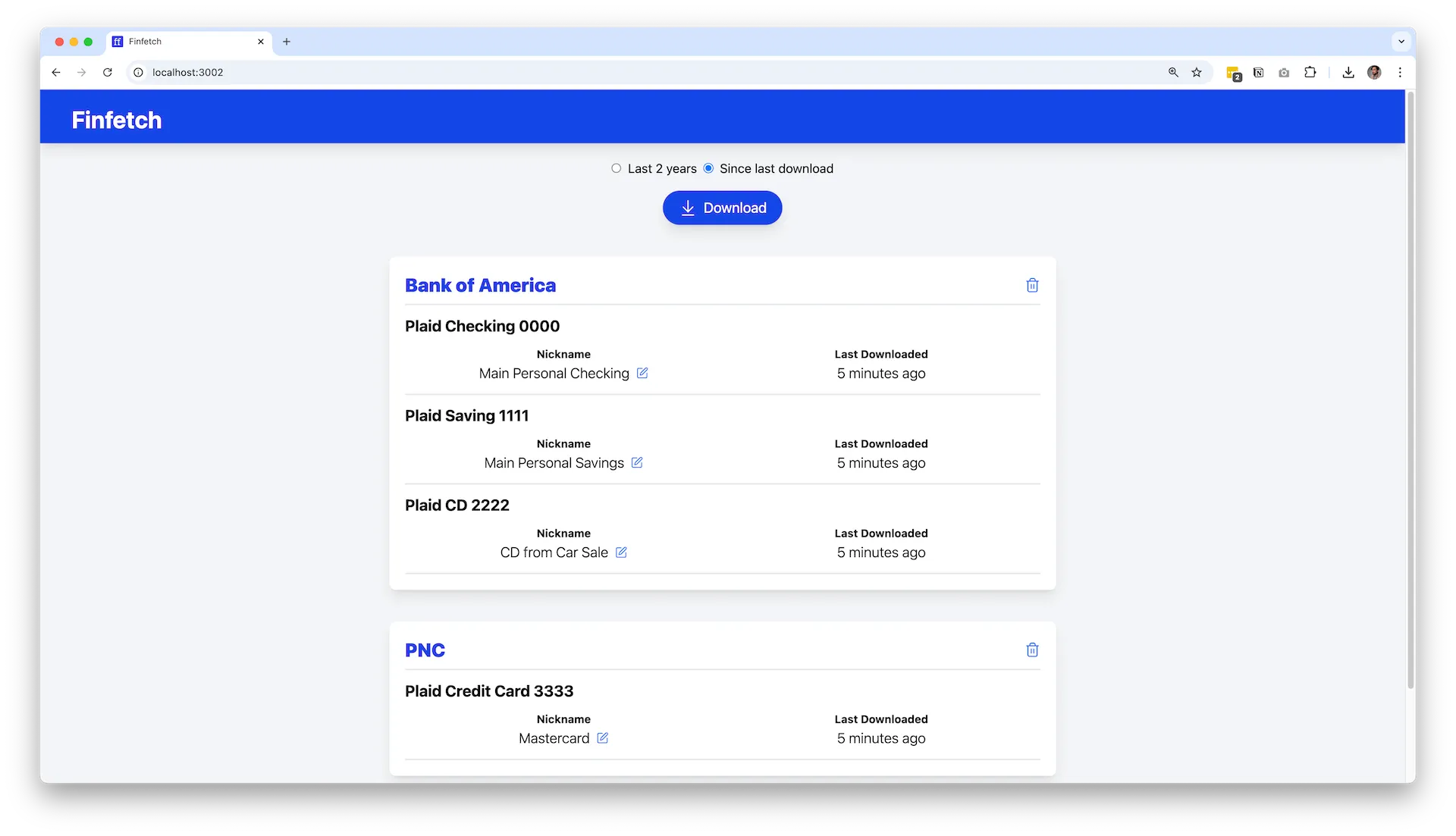The image size is (1456, 836).
Task: Click the Main Personal Savings nickname text
Action: (x=554, y=462)
